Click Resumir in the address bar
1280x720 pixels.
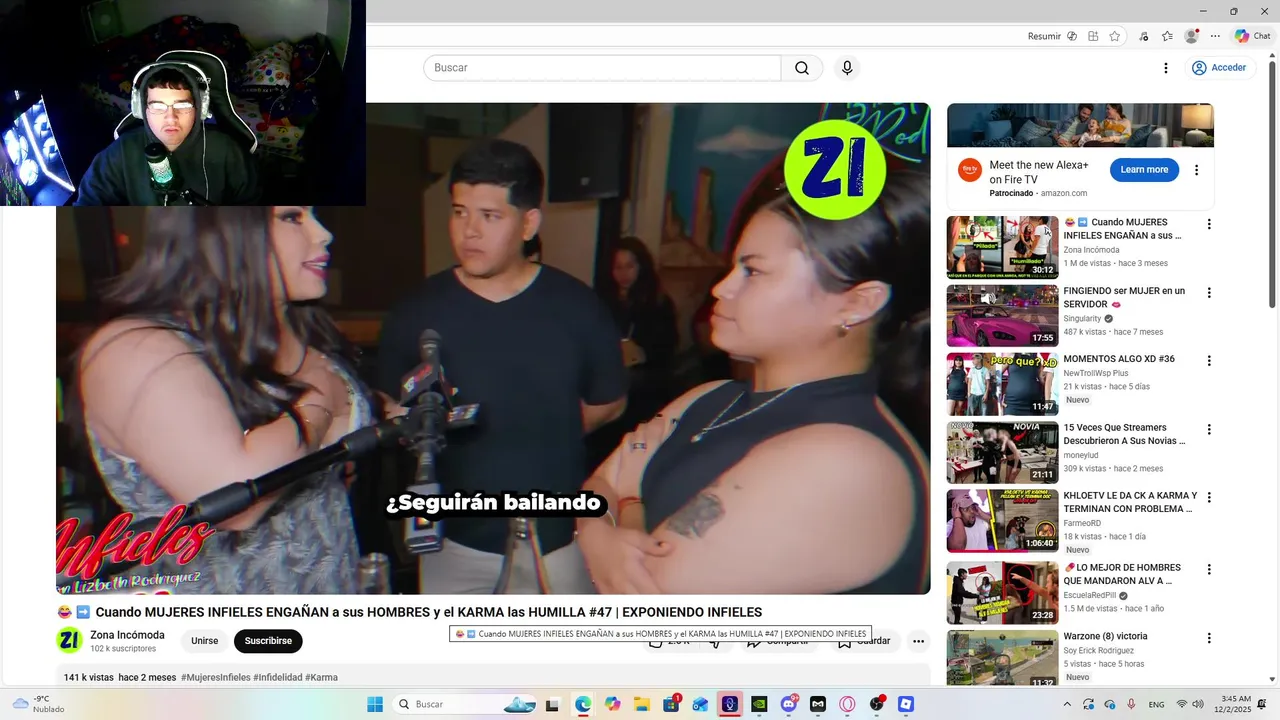click(x=1044, y=36)
